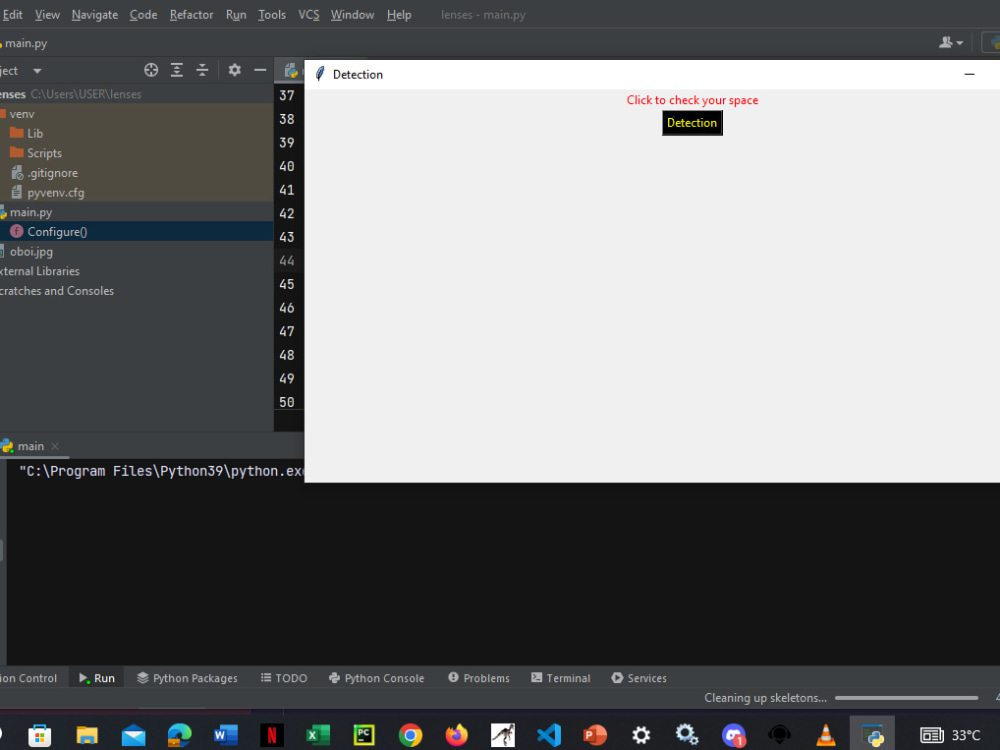Open the Python Console tool window
Screen dimensions: 1000x750
(377, 677)
